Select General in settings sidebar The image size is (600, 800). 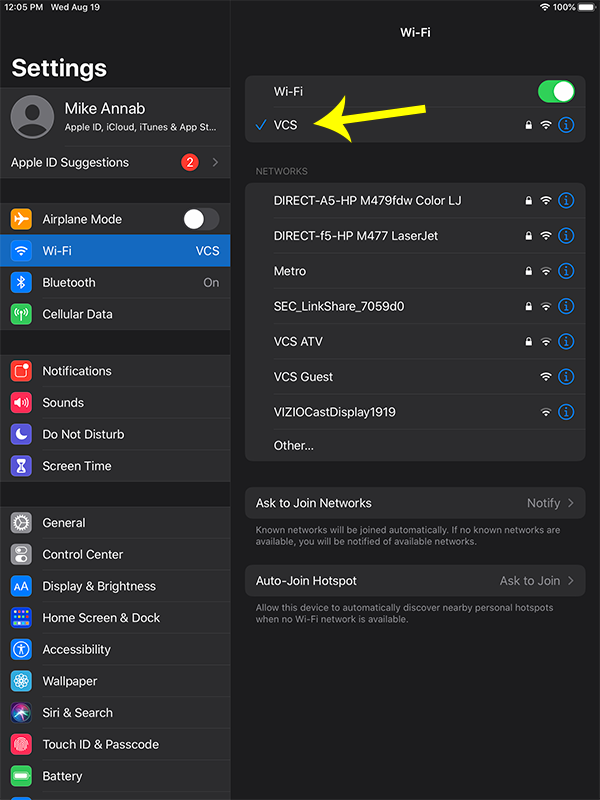(115, 523)
